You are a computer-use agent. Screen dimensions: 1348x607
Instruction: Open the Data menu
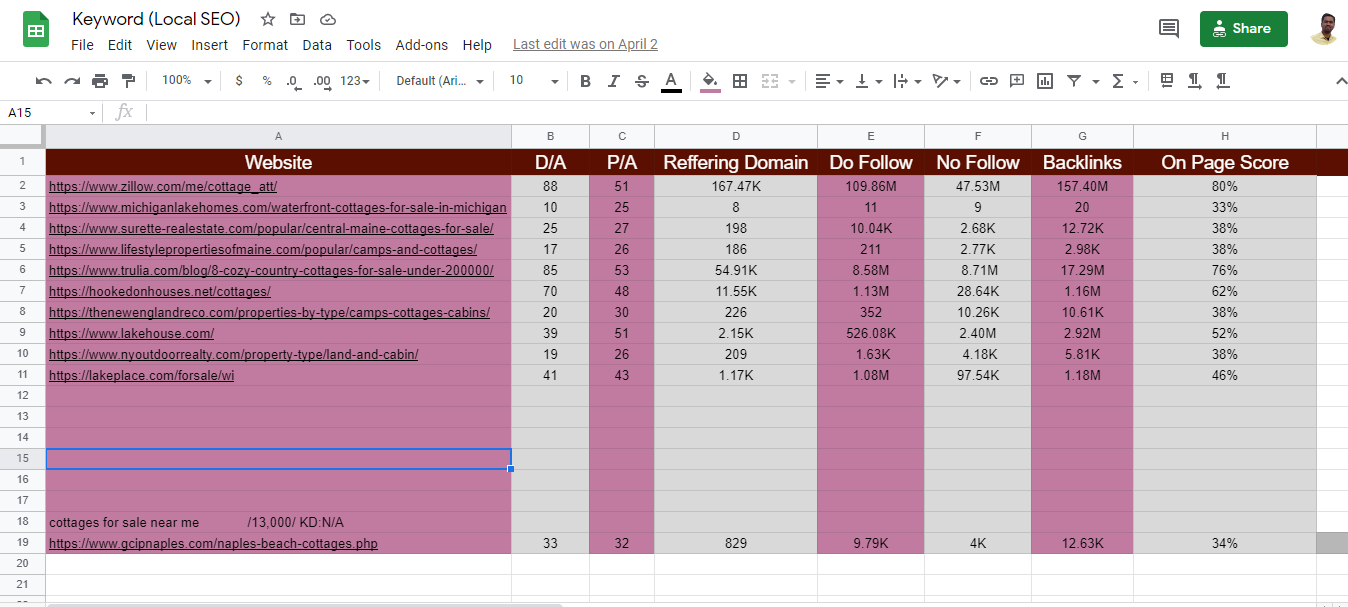[x=317, y=44]
